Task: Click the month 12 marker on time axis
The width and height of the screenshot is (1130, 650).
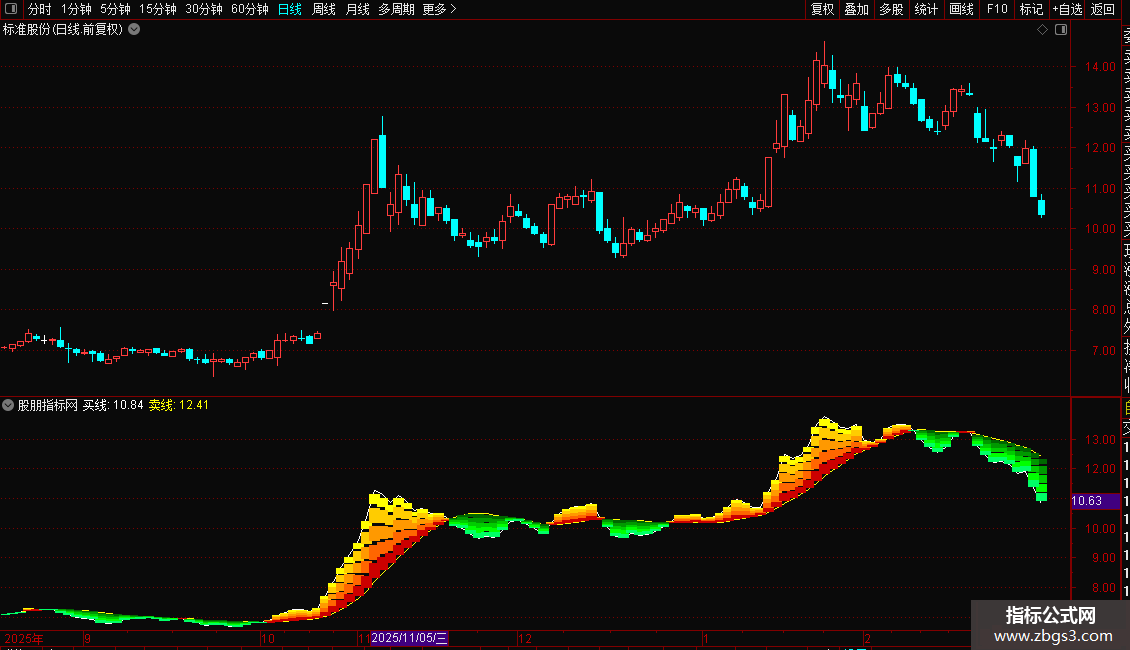Action: 525,638
